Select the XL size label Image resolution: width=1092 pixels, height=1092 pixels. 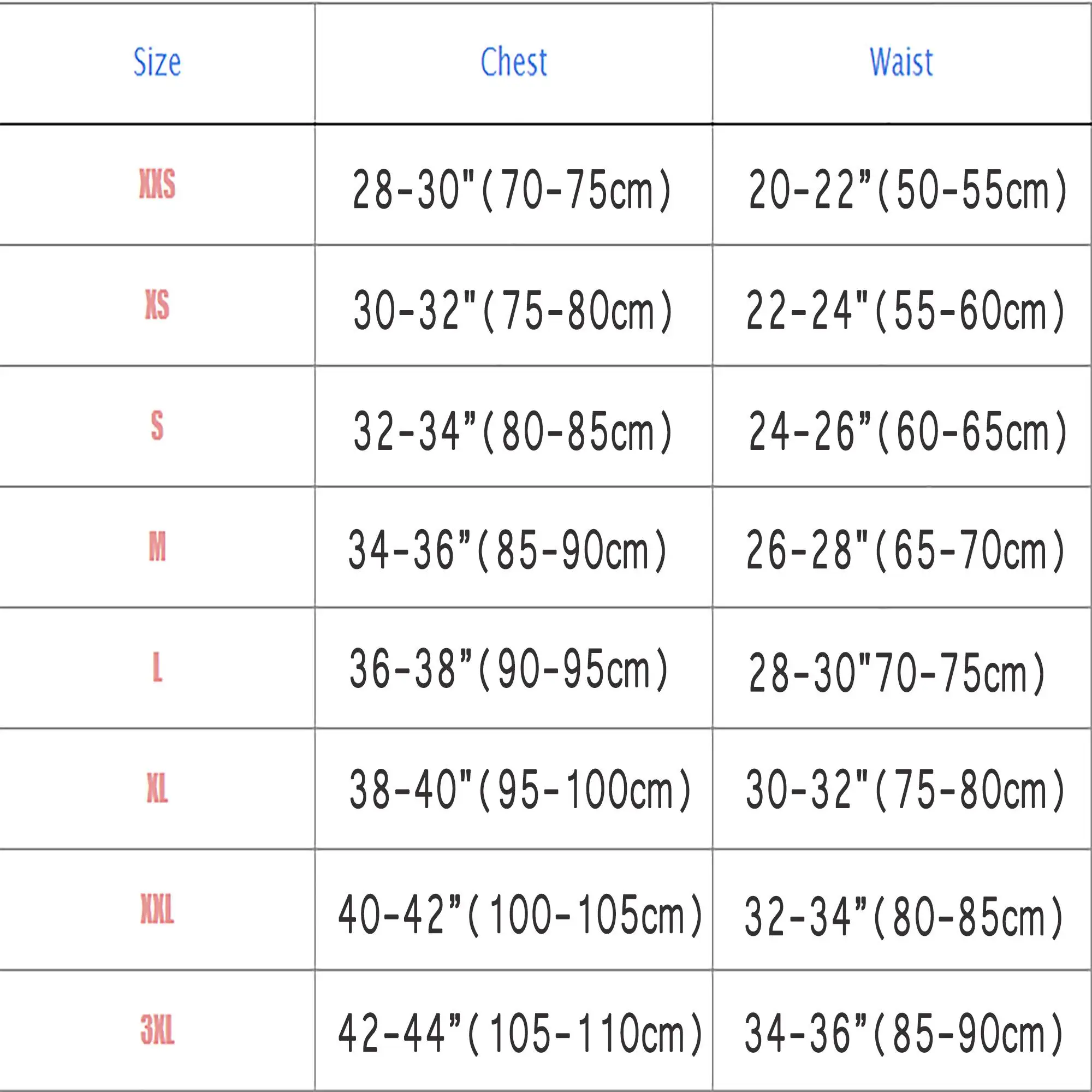(157, 788)
